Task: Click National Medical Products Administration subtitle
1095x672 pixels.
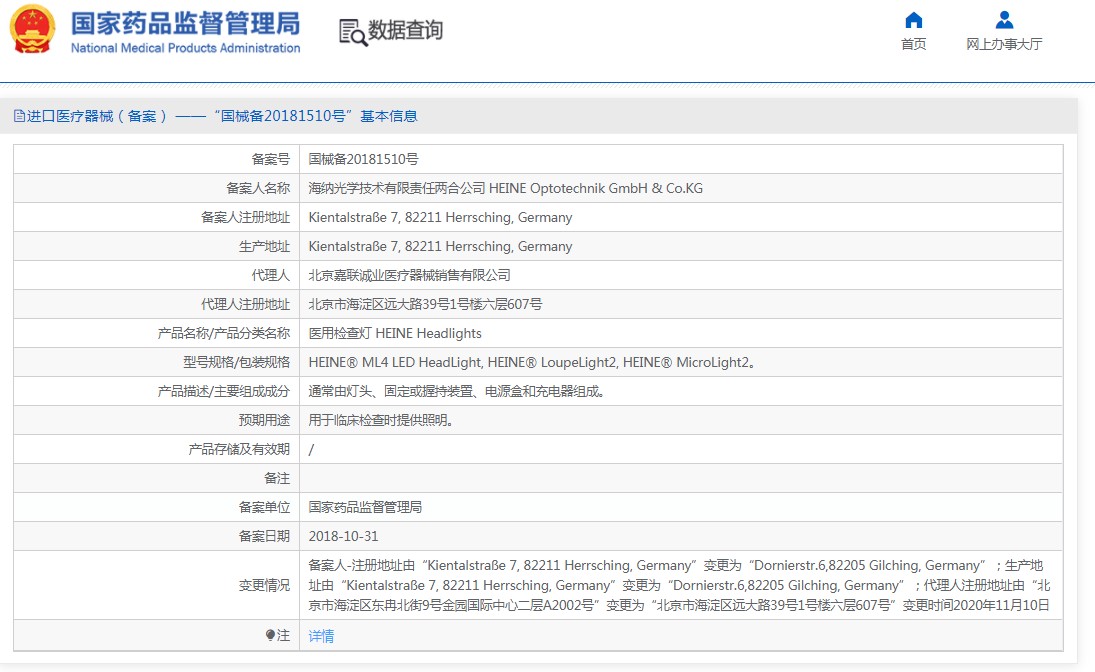Action: [x=186, y=48]
